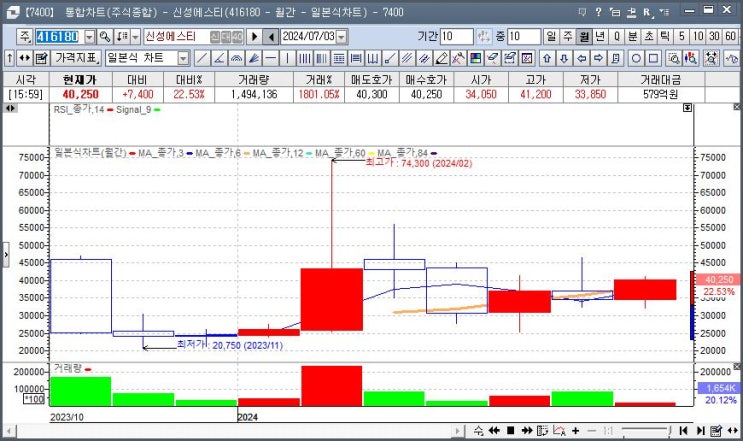Click the stock code 416180 input field
Screen dimensions: 743x441
coord(59,36)
